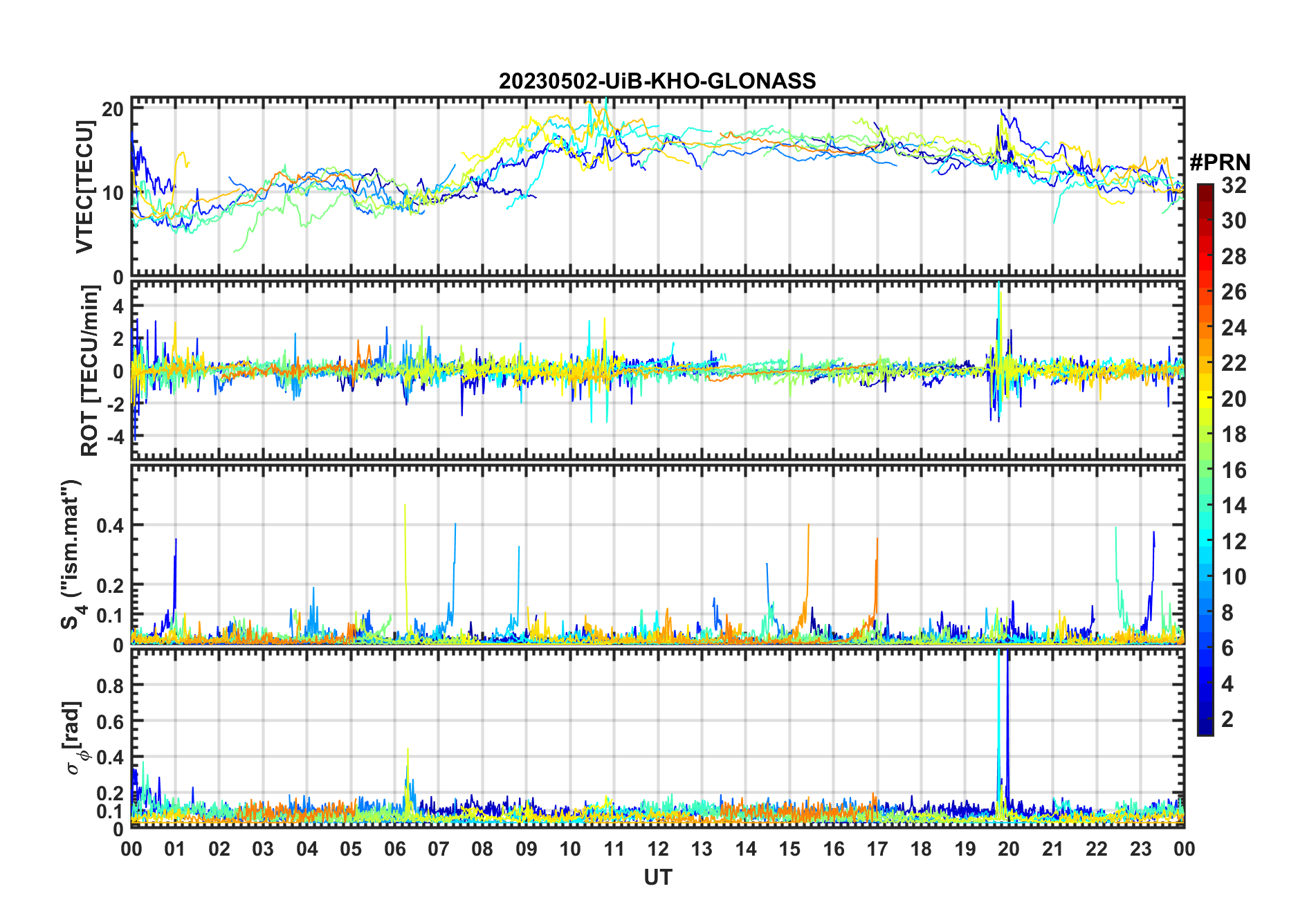
Task: Click PRN colorbar tick label 8
Action: click(1227, 612)
